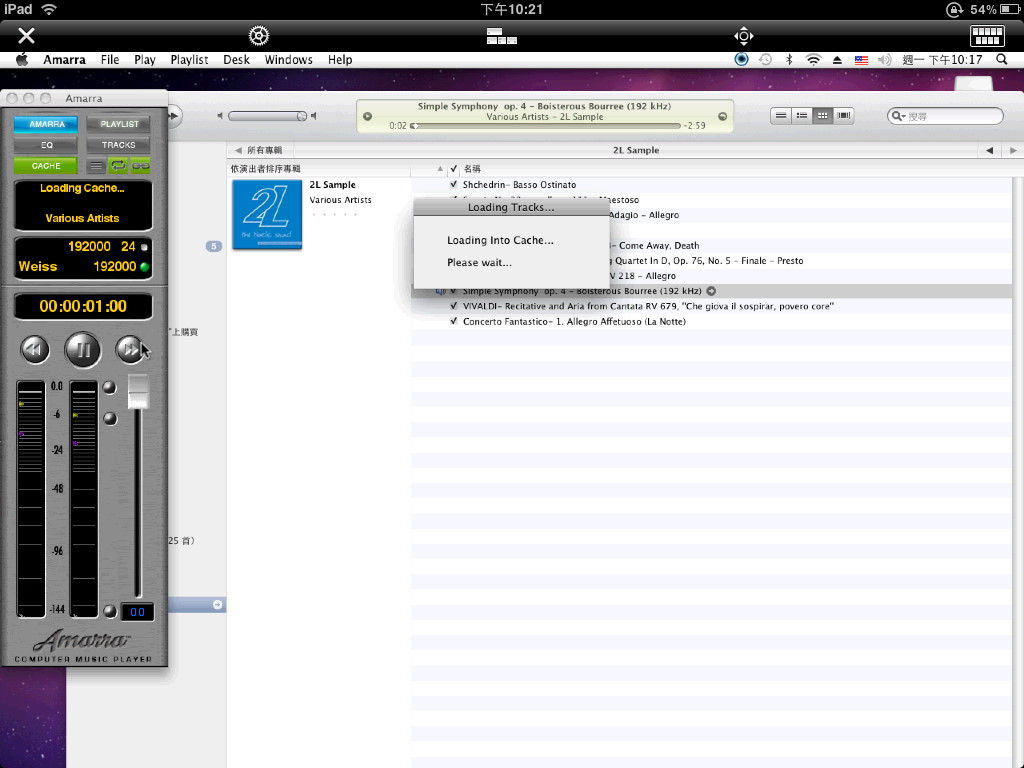Click the list lines button beside CACHE
The image size is (1024, 768).
[x=96, y=166]
